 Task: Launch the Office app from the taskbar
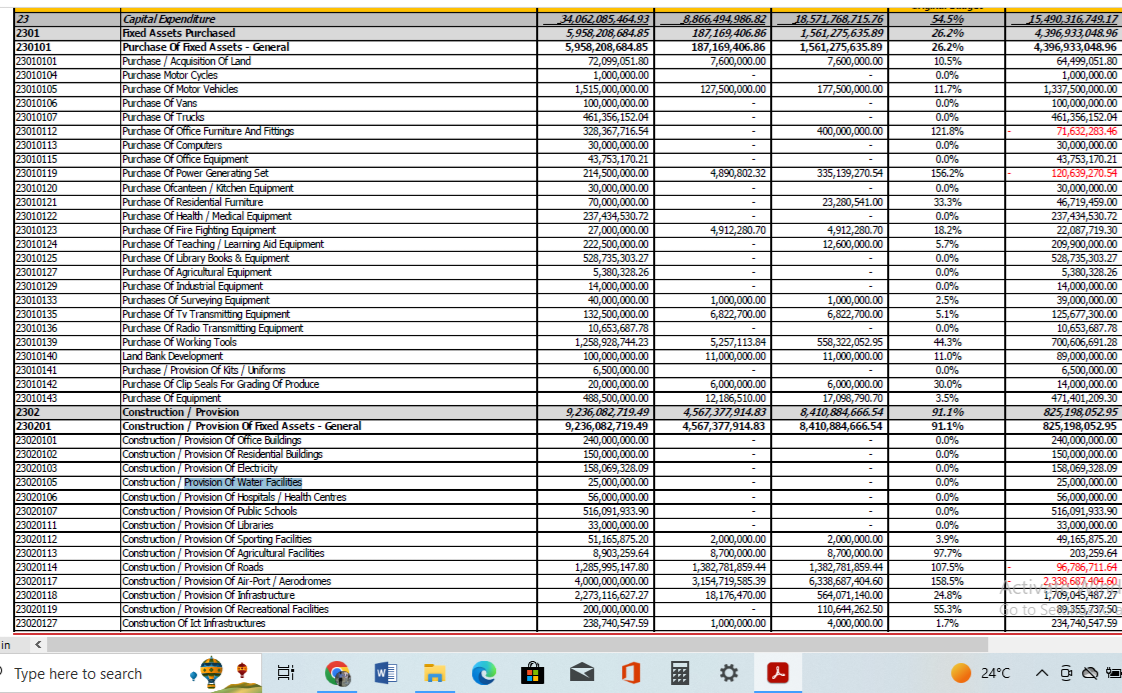pos(630,673)
